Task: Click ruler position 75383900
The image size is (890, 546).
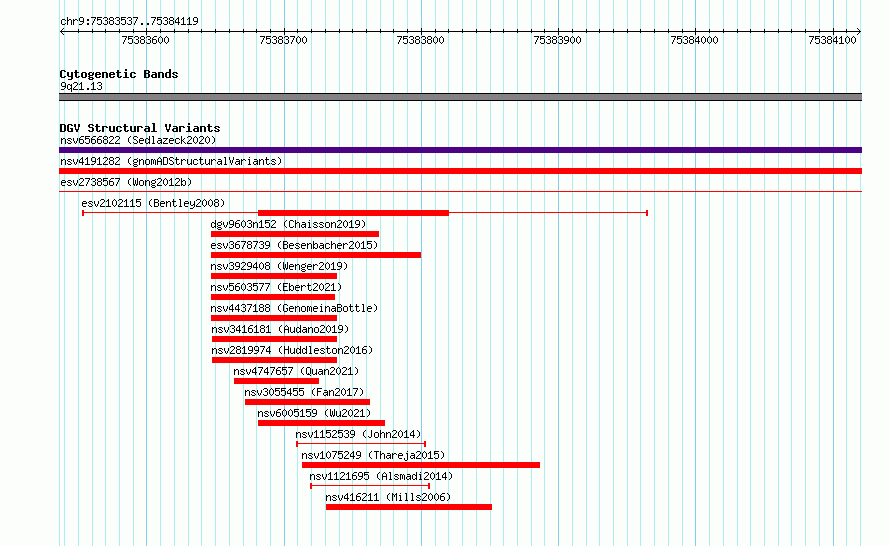Action: (557, 40)
